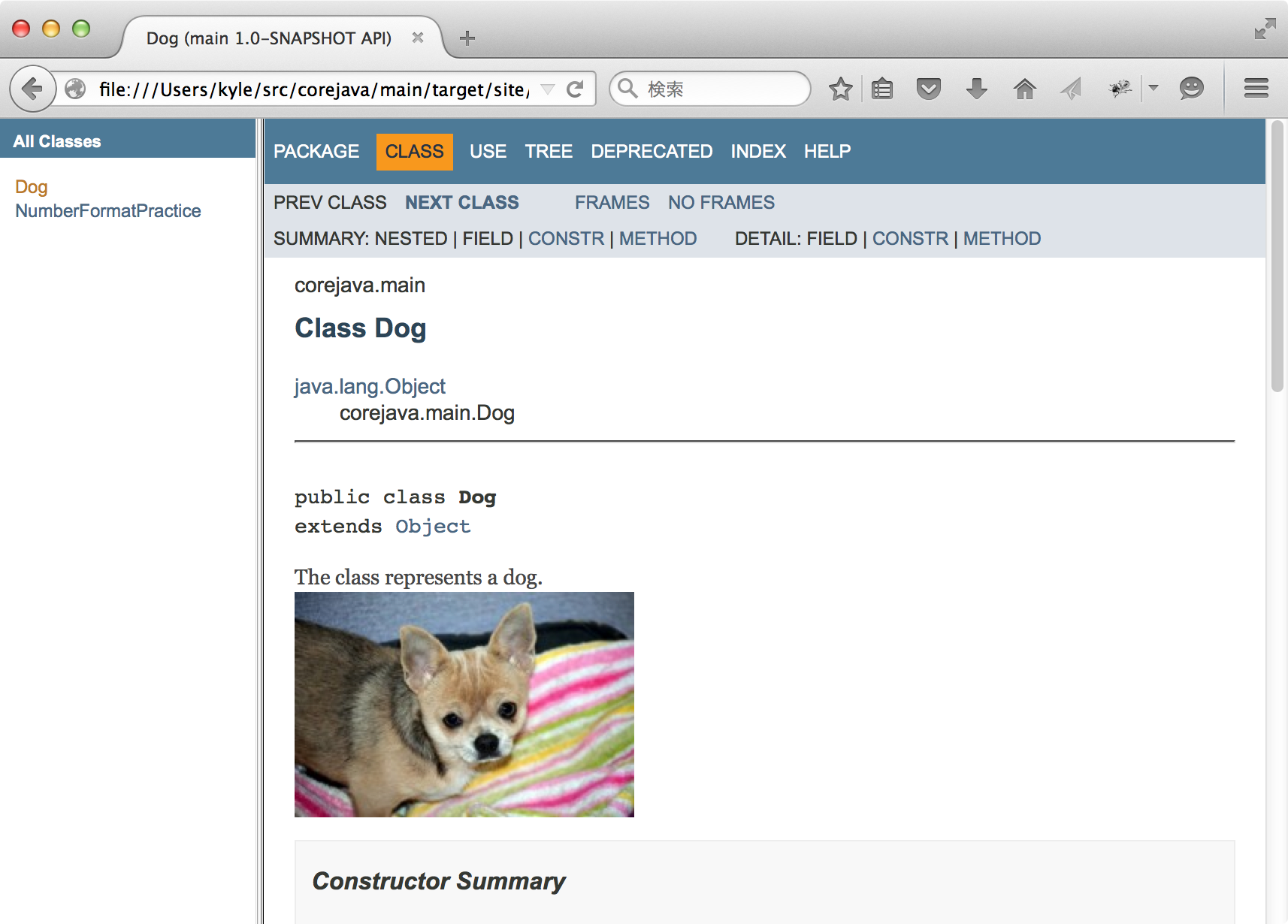Close the Dog API tab
The width and height of the screenshot is (1288, 924).
418,38
